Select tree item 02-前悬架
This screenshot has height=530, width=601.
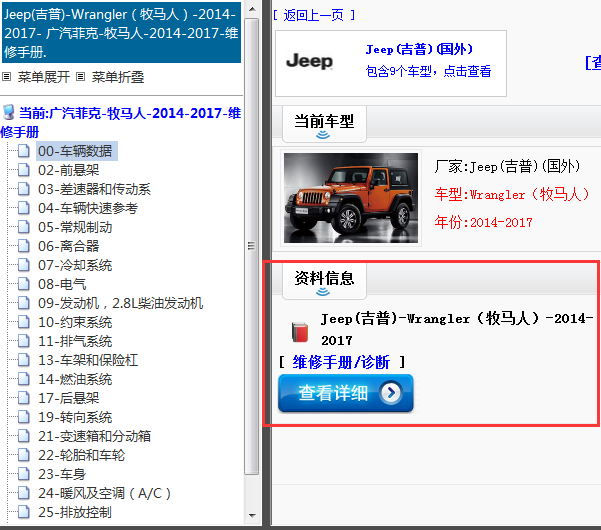pyautogui.click(x=69, y=170)
